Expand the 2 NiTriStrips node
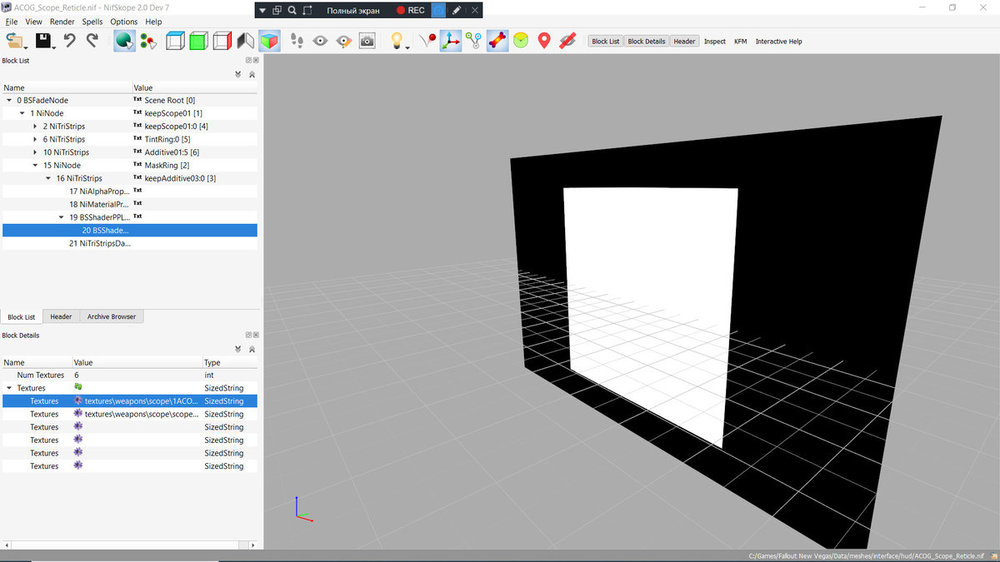 point(35,126)
